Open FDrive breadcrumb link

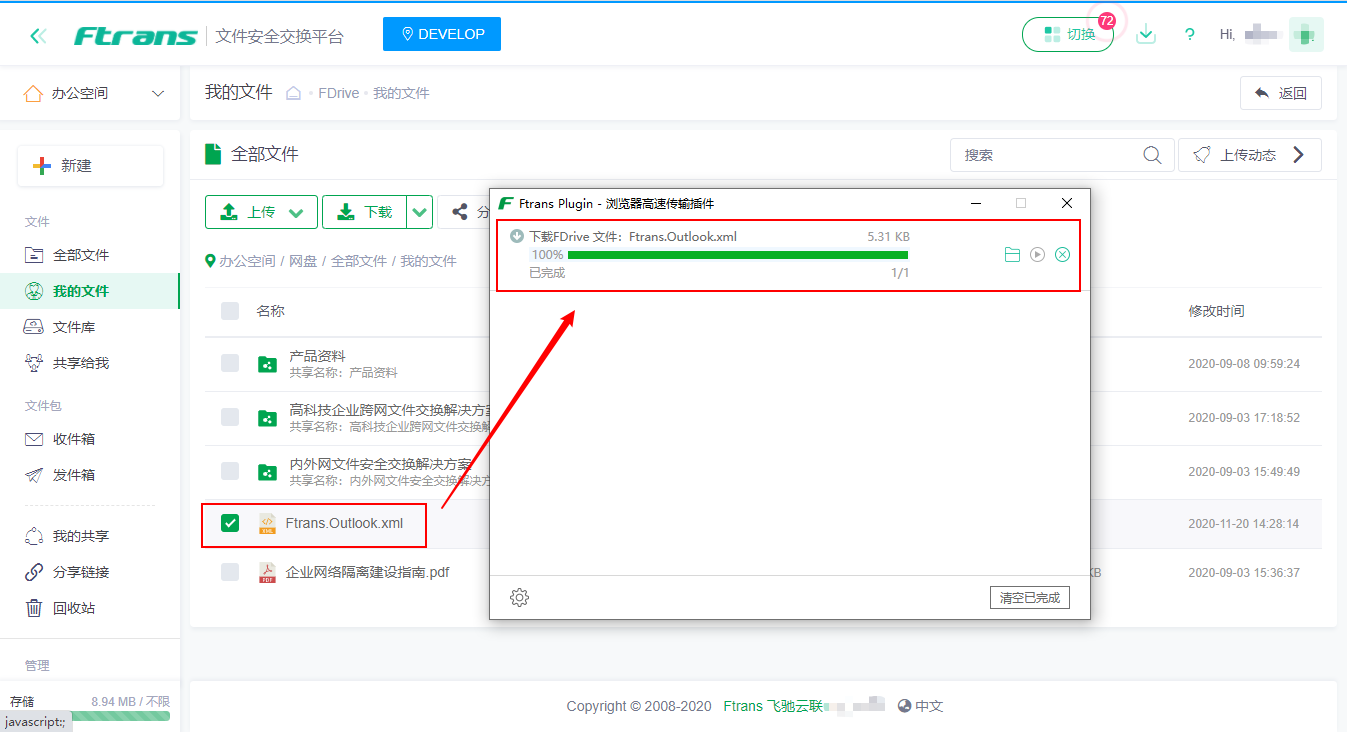(x=338, y=93)
